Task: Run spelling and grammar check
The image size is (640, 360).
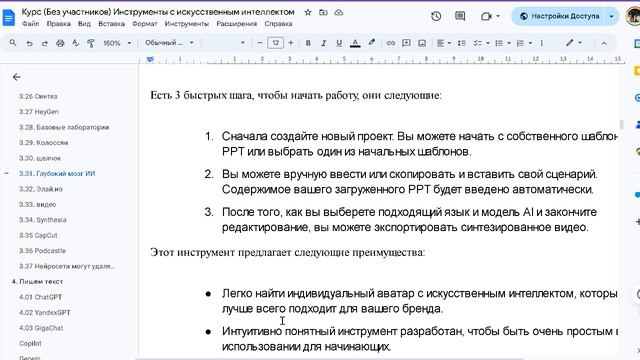Action: (x=76, y=43)
